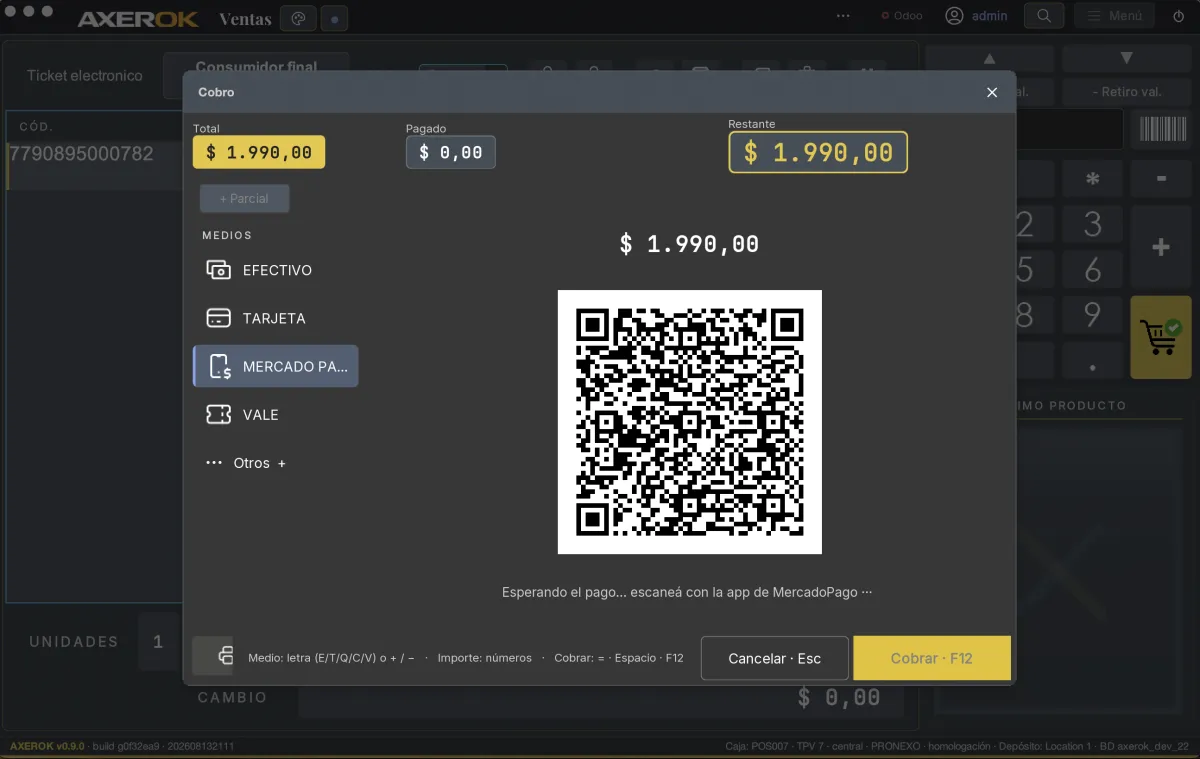Click the large $ 1.990,00 amount above QR
Screen dimensions: 1200x759
coord(689,243)
